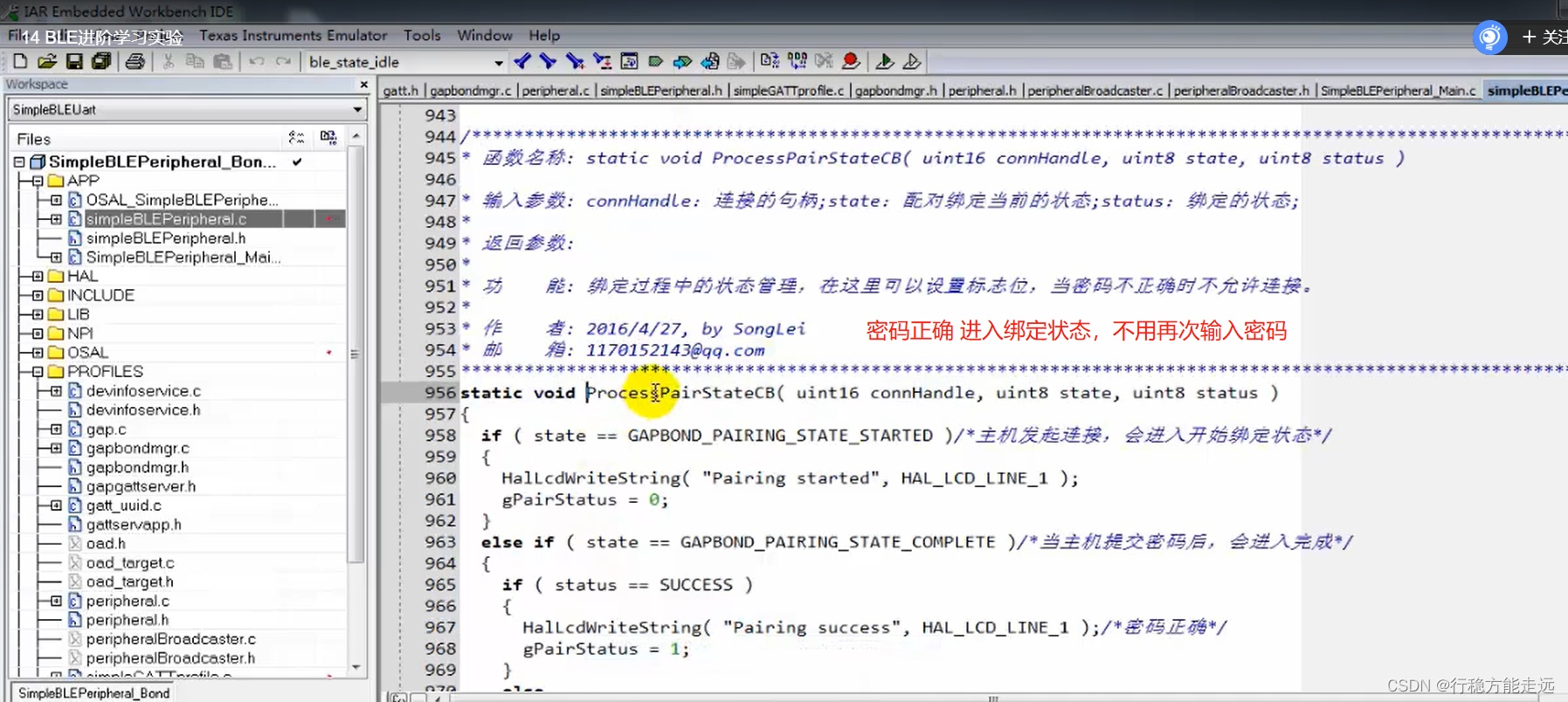The height and width of the screenshot is (702, 1568).
Task: Click the Workspace file tree scrollbar thumb
Action: point(356,354)
